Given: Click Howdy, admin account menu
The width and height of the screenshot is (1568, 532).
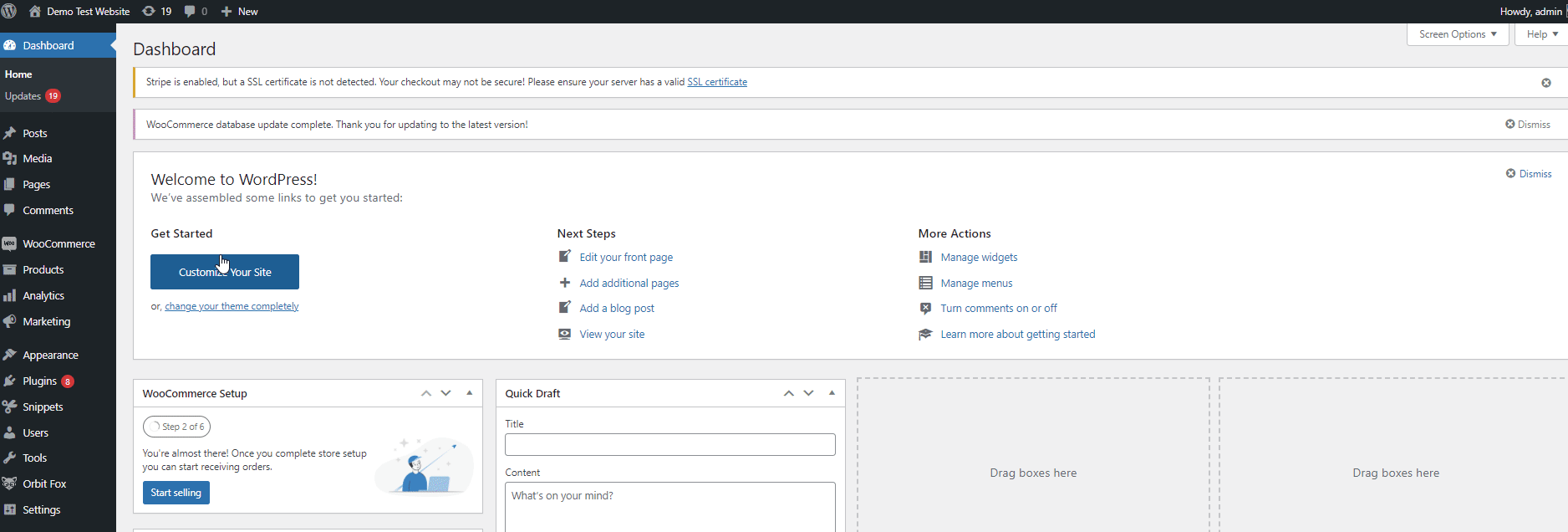Looking at the screenshot, I should (x=1530, y=12).
